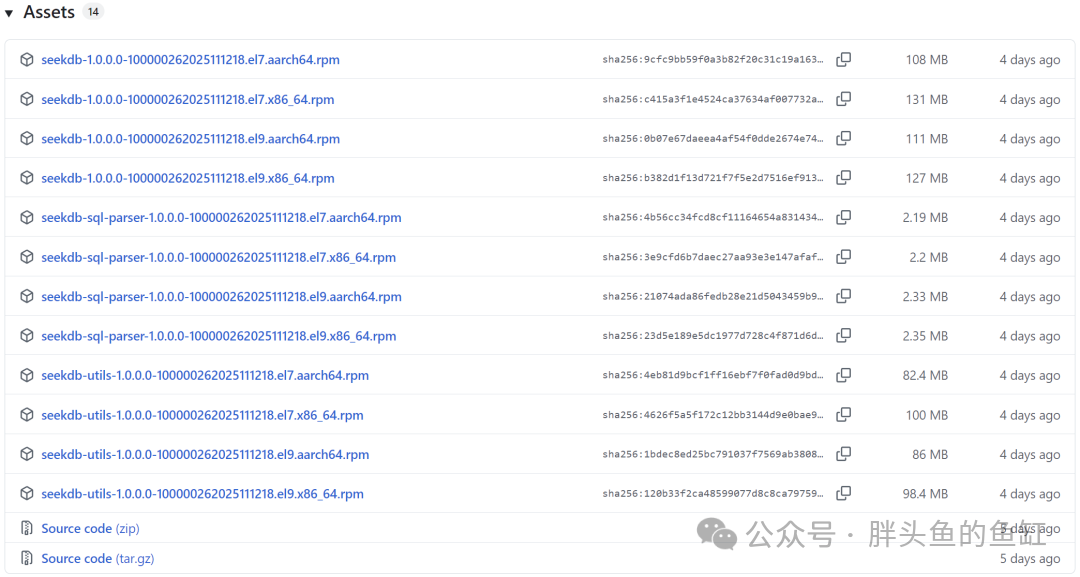
Task: Copy SHA256 for seekdb el7.x86_64.rpm
Action: [843, 99]
